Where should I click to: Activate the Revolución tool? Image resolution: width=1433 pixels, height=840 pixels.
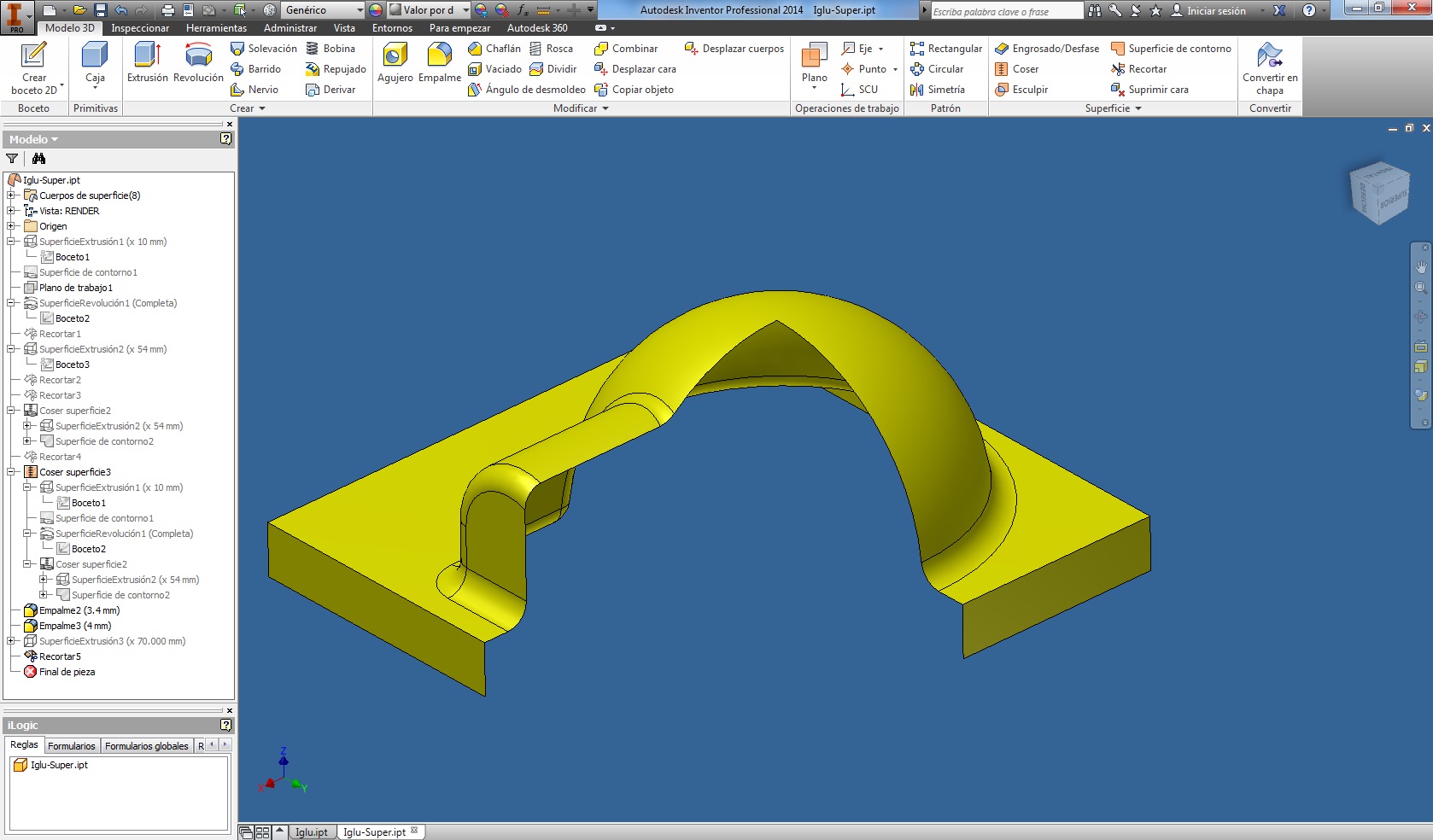198,62
